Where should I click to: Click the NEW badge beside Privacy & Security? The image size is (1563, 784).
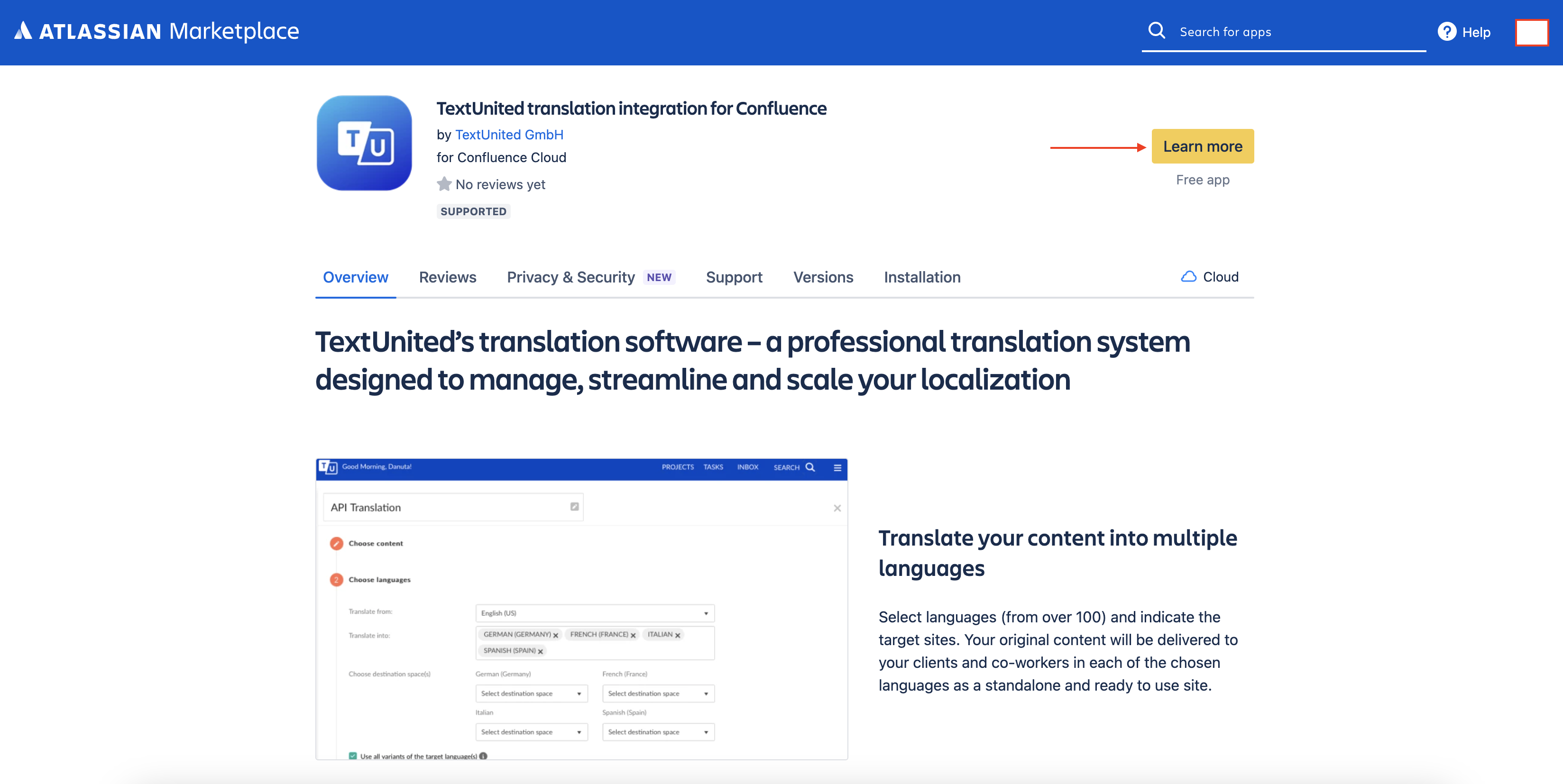pyautogui.click(x=658, y=277)
